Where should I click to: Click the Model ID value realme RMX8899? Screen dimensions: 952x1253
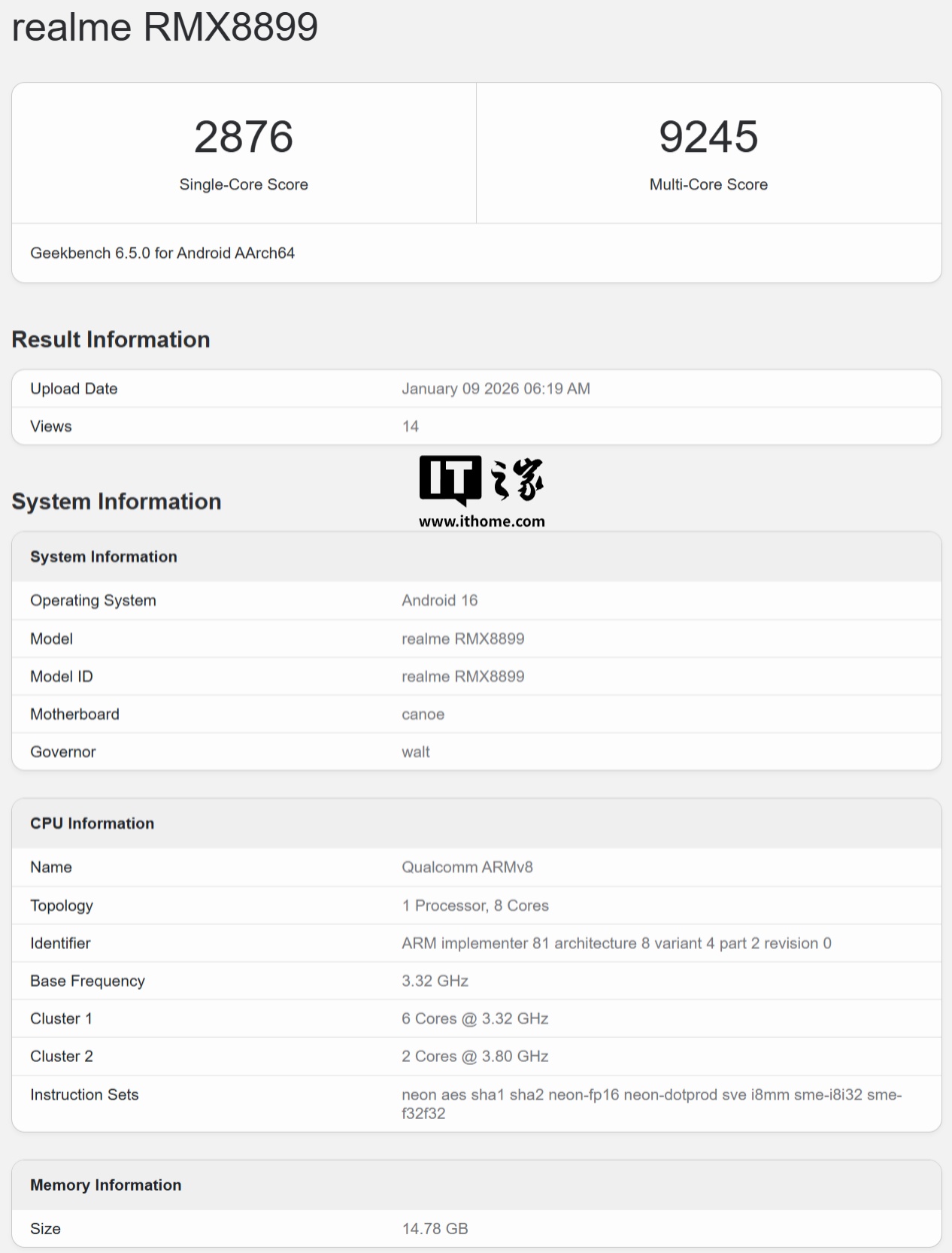click(462, 676)
